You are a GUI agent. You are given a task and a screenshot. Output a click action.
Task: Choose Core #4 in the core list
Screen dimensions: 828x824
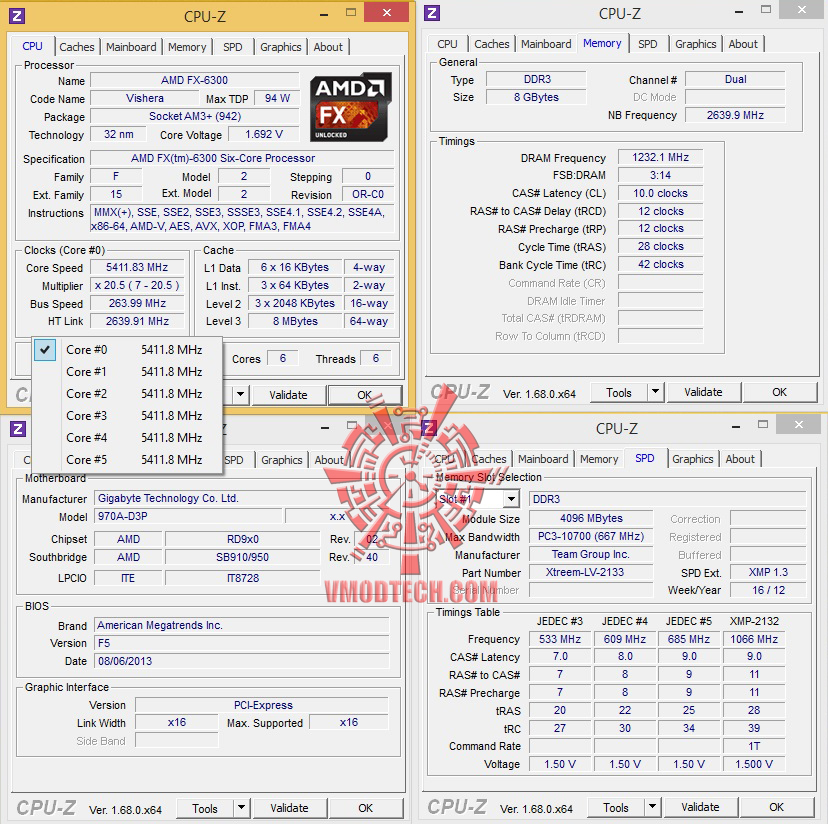point(127,438)
